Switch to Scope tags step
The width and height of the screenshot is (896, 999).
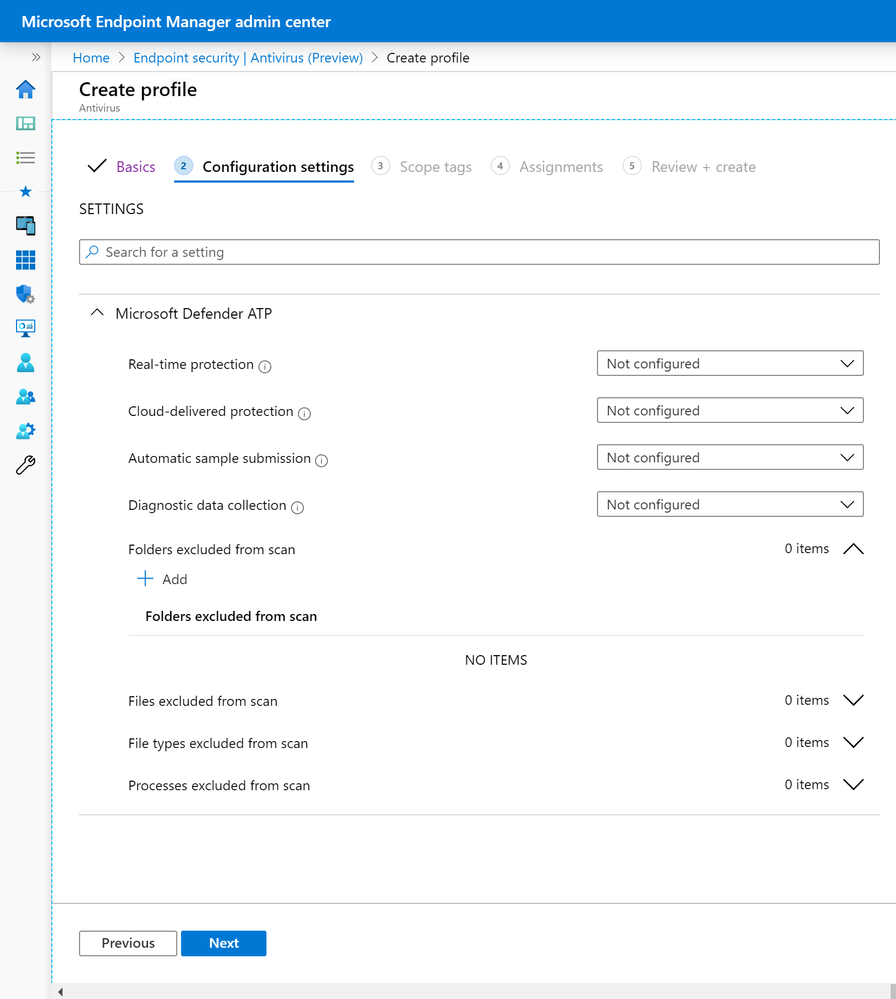point(422,167)
